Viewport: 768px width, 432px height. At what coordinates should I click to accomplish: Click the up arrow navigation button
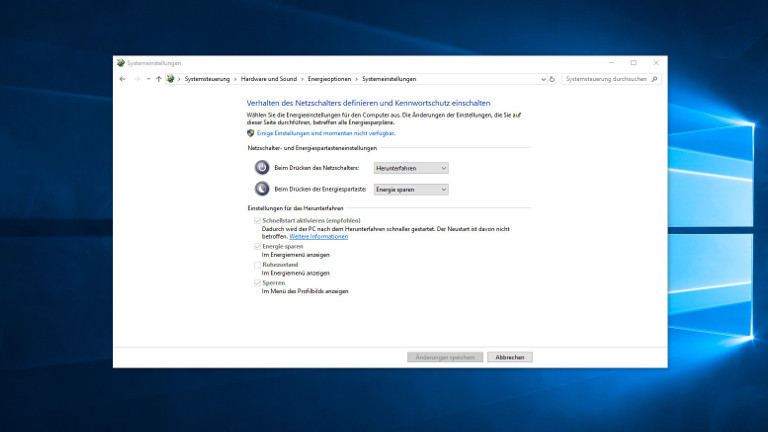click(x=158, y=78)
